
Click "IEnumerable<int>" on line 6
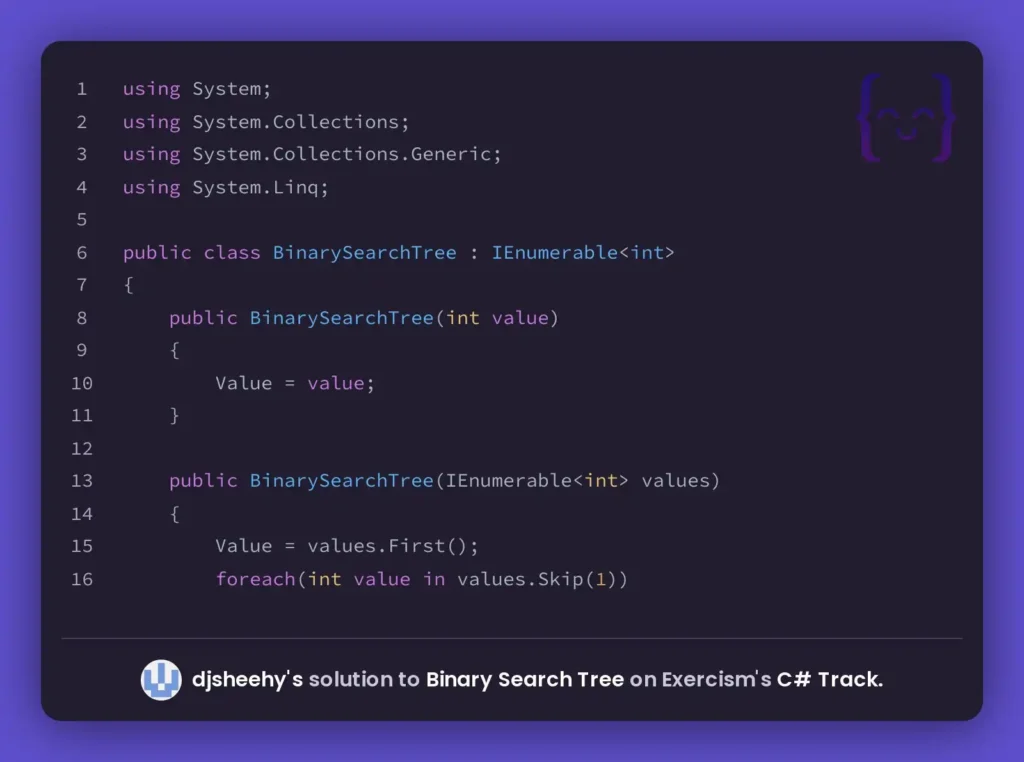(x=583, y=253)
